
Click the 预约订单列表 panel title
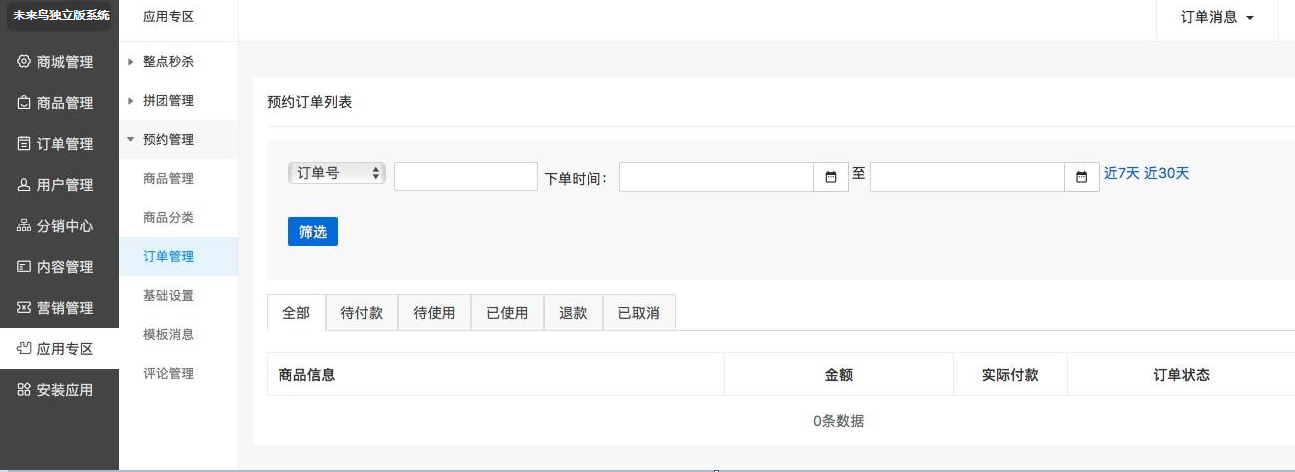[309, 102]
